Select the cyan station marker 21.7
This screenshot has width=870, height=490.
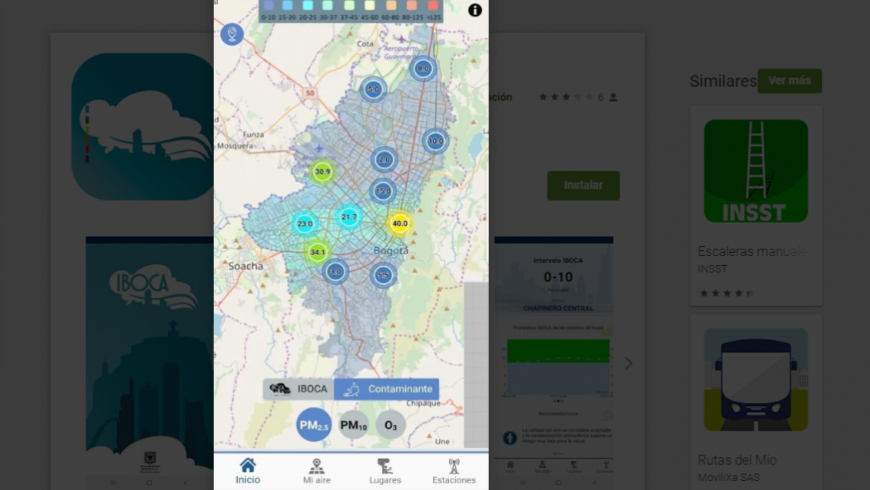pos(349,217)
